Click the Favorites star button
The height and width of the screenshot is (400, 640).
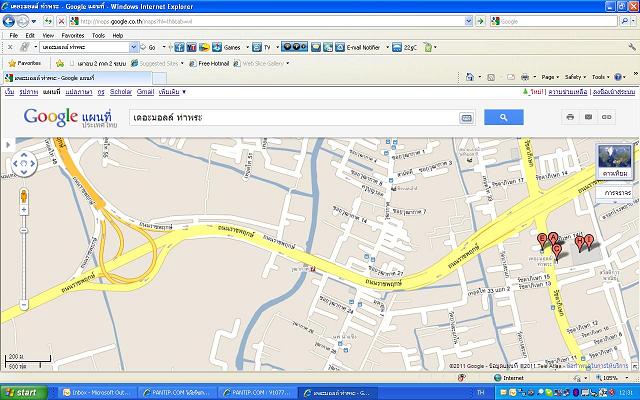[24, 63]
